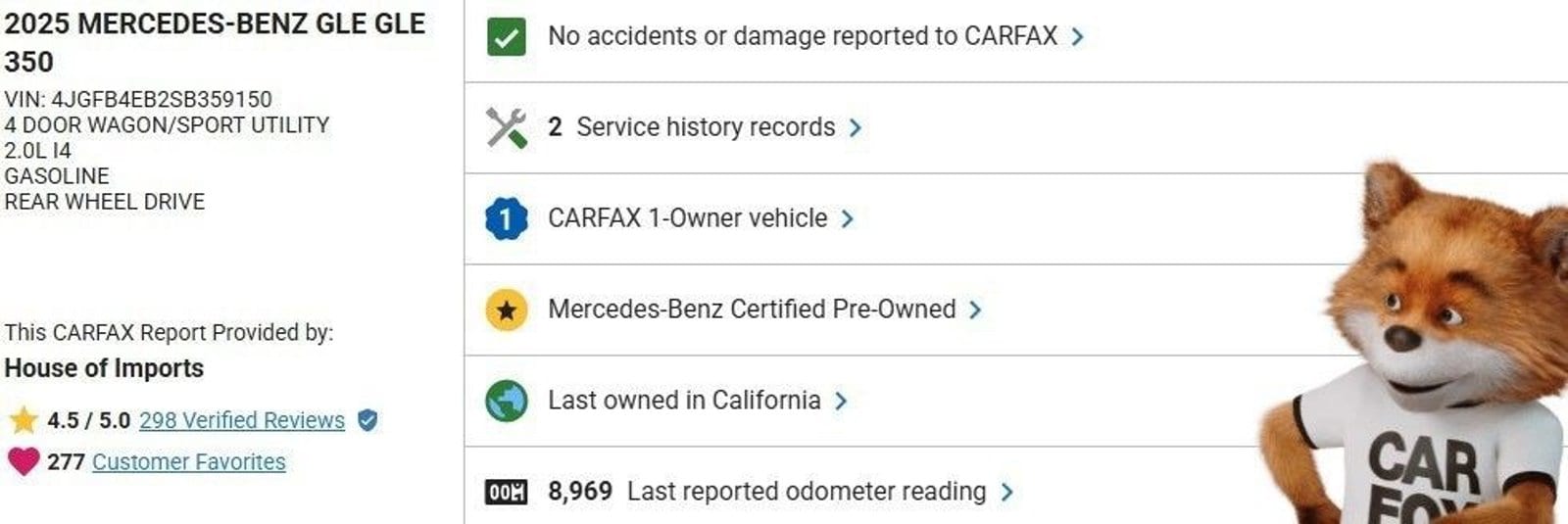
Task: Click the pink heart favorites icon
Action: click(23, 461)
